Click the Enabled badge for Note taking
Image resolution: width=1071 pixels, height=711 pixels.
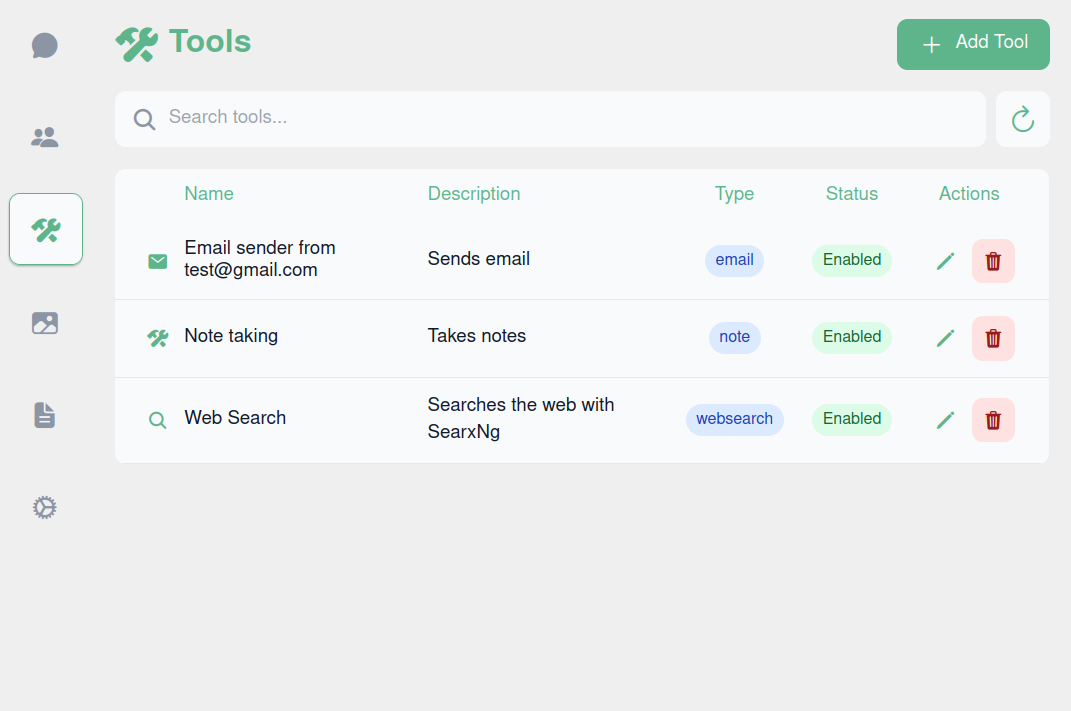[851, 337]
